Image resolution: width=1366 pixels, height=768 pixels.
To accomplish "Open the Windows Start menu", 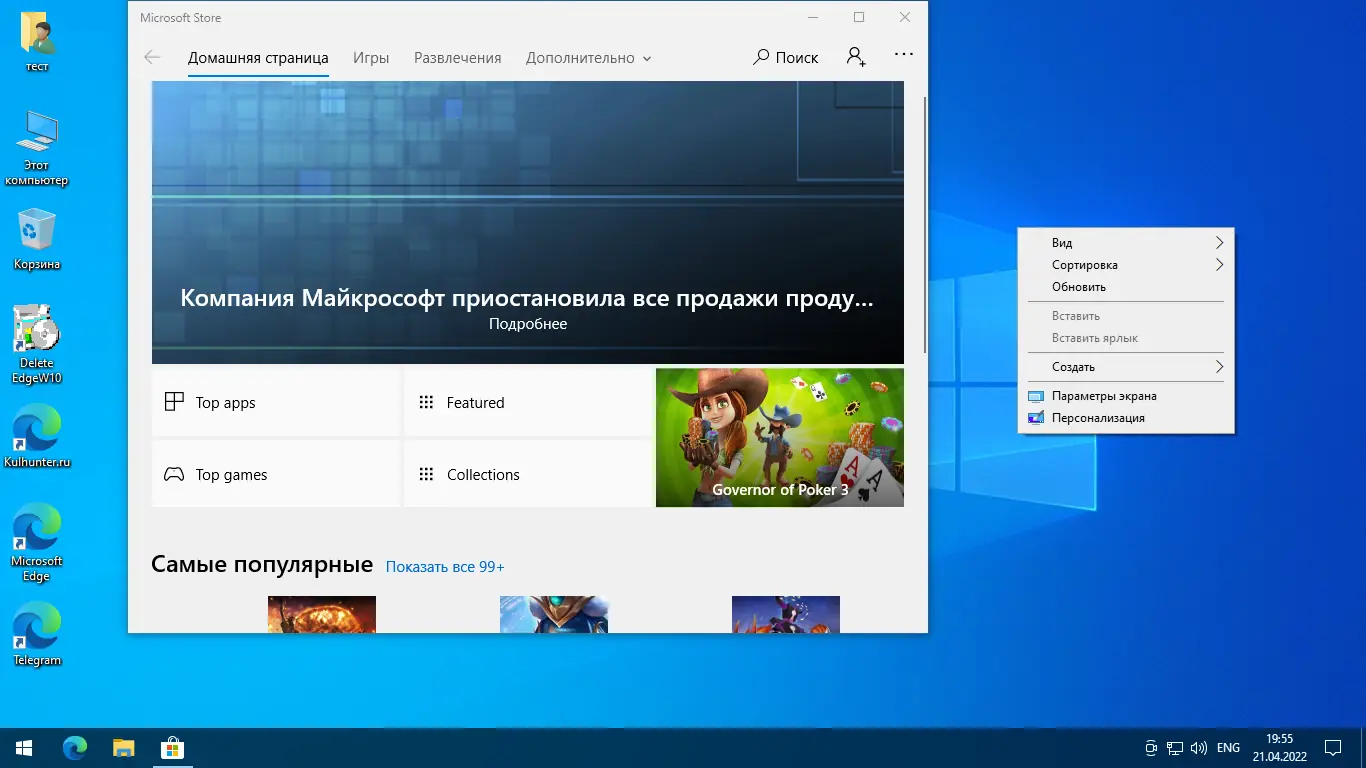I will (24, 748).
